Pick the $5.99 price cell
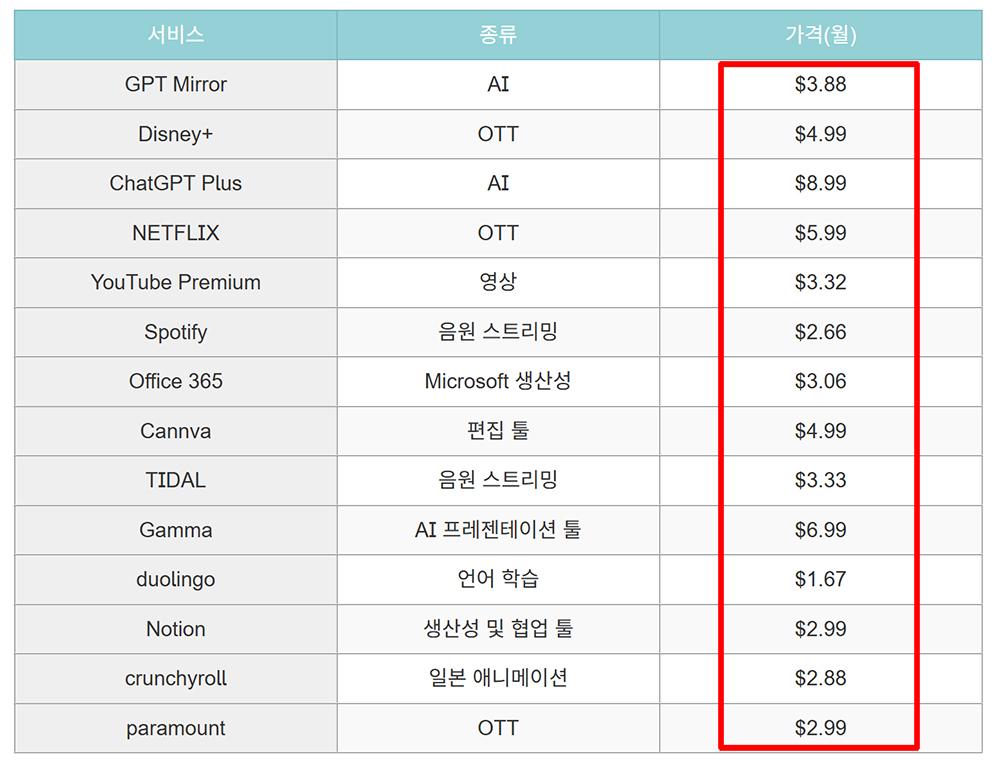 (x=821, y=233)
